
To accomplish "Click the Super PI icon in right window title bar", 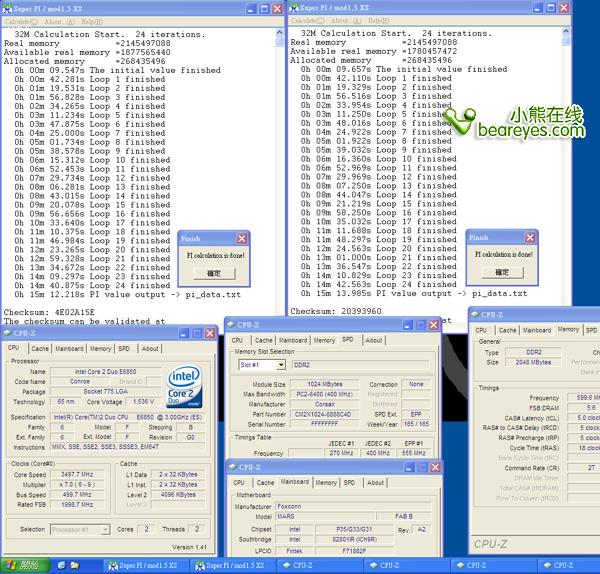I will pyautogui.click(x=294, y=8).
